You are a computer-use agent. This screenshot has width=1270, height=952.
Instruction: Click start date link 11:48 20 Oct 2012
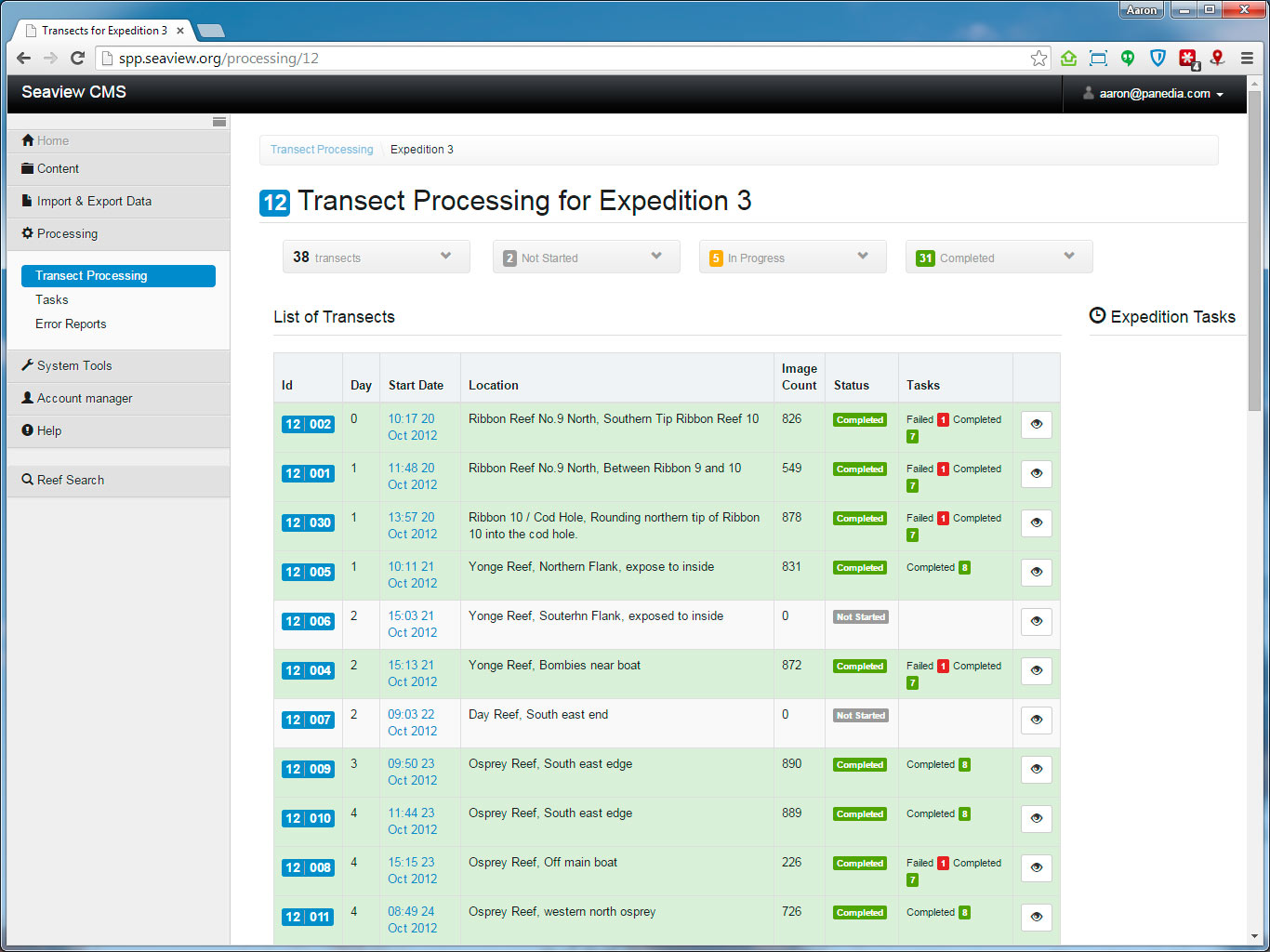coord(412,476)
